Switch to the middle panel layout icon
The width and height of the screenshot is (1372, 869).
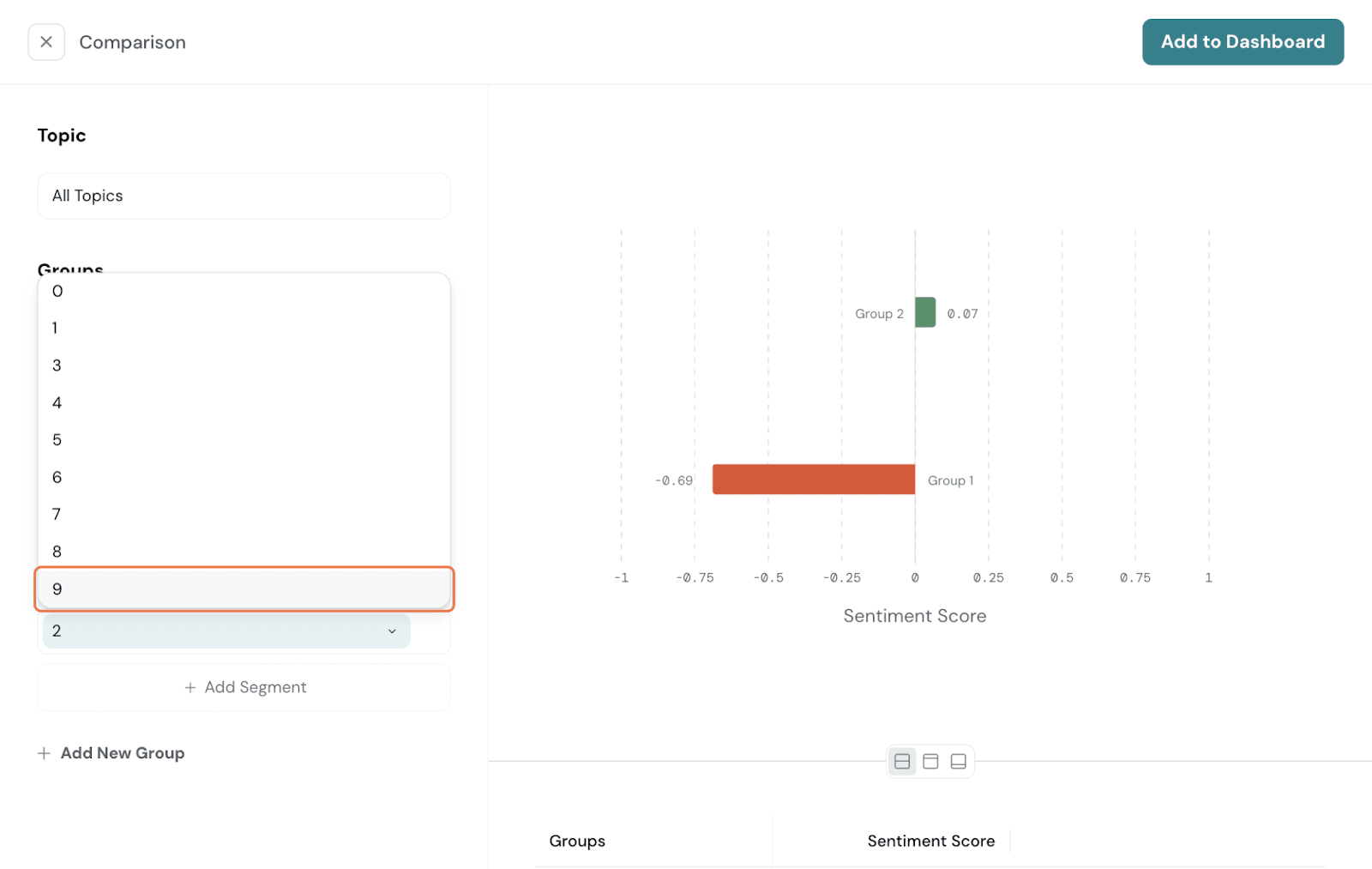point(930,761)
